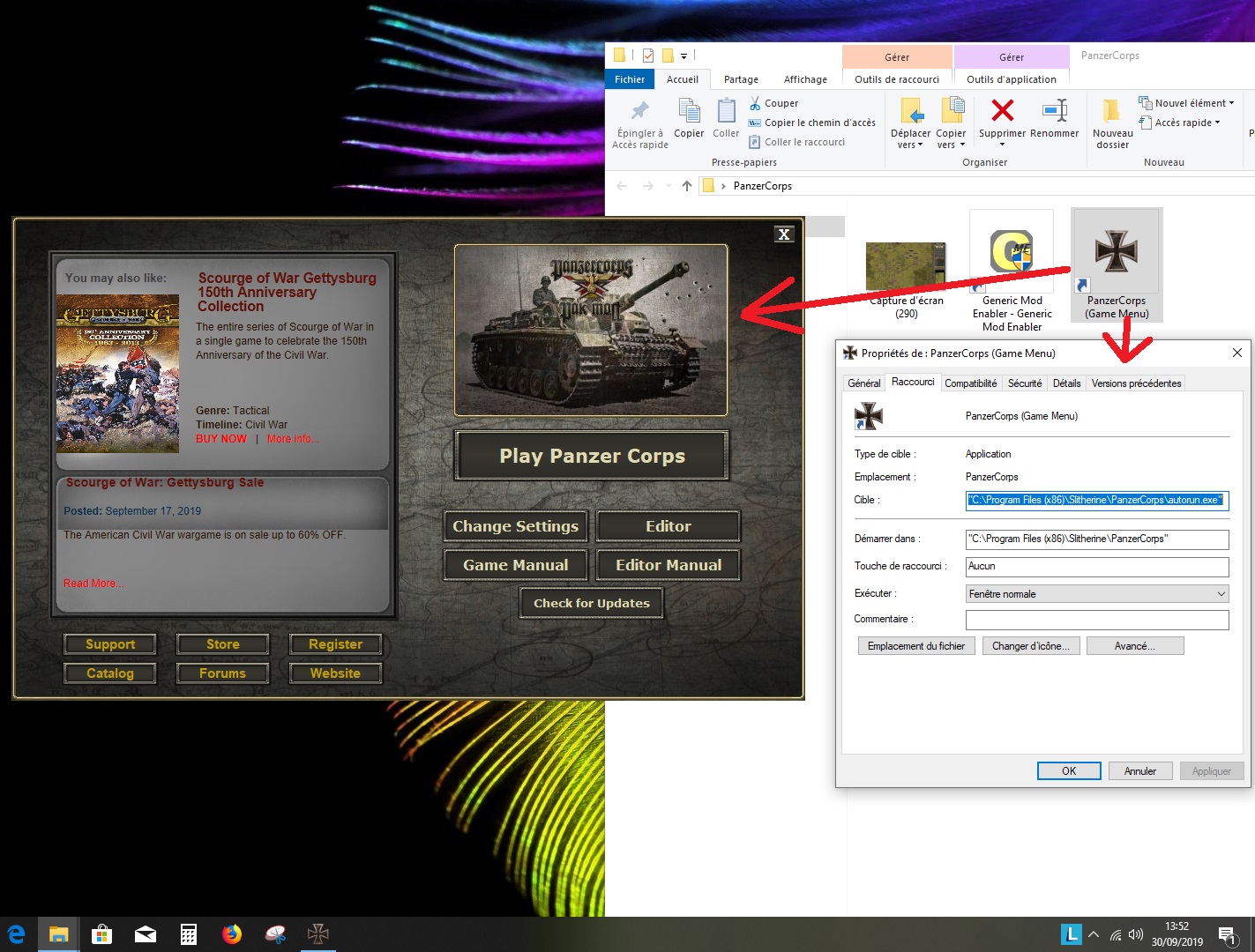Image resolution: width=1255 pixels, height=952 pixels.
Task: Click the Commentaire input field
Action: click(x=1097, y=621)
